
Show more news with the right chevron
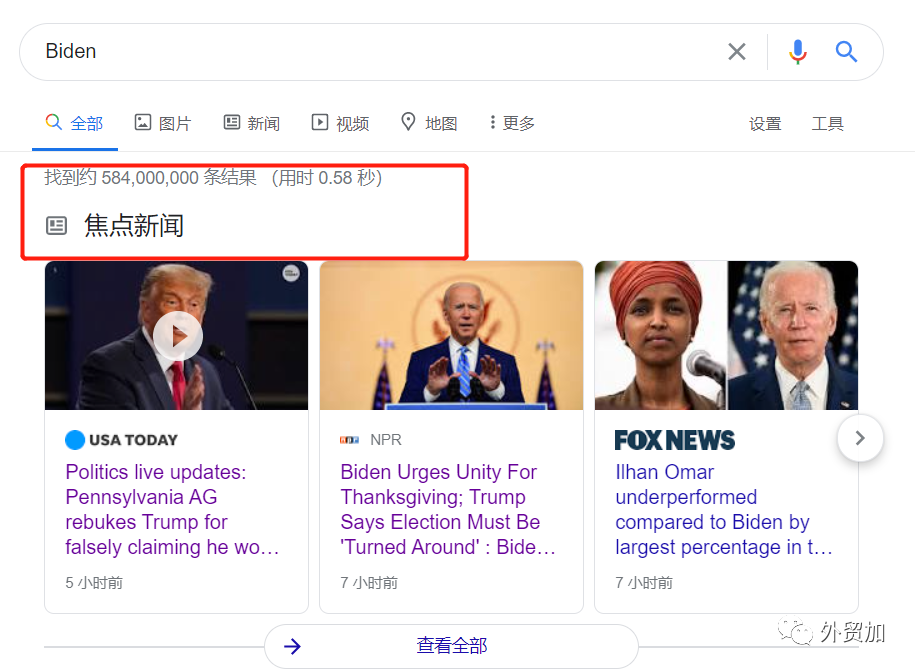pos(860,438)
